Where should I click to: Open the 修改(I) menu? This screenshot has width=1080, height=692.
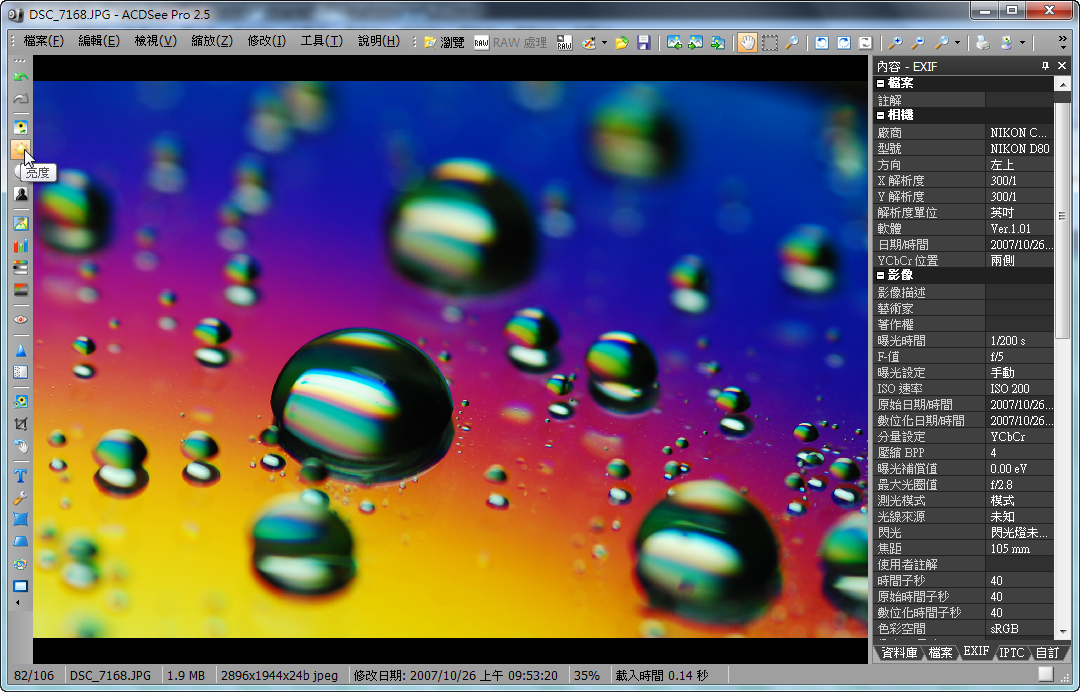coord(266,41)
